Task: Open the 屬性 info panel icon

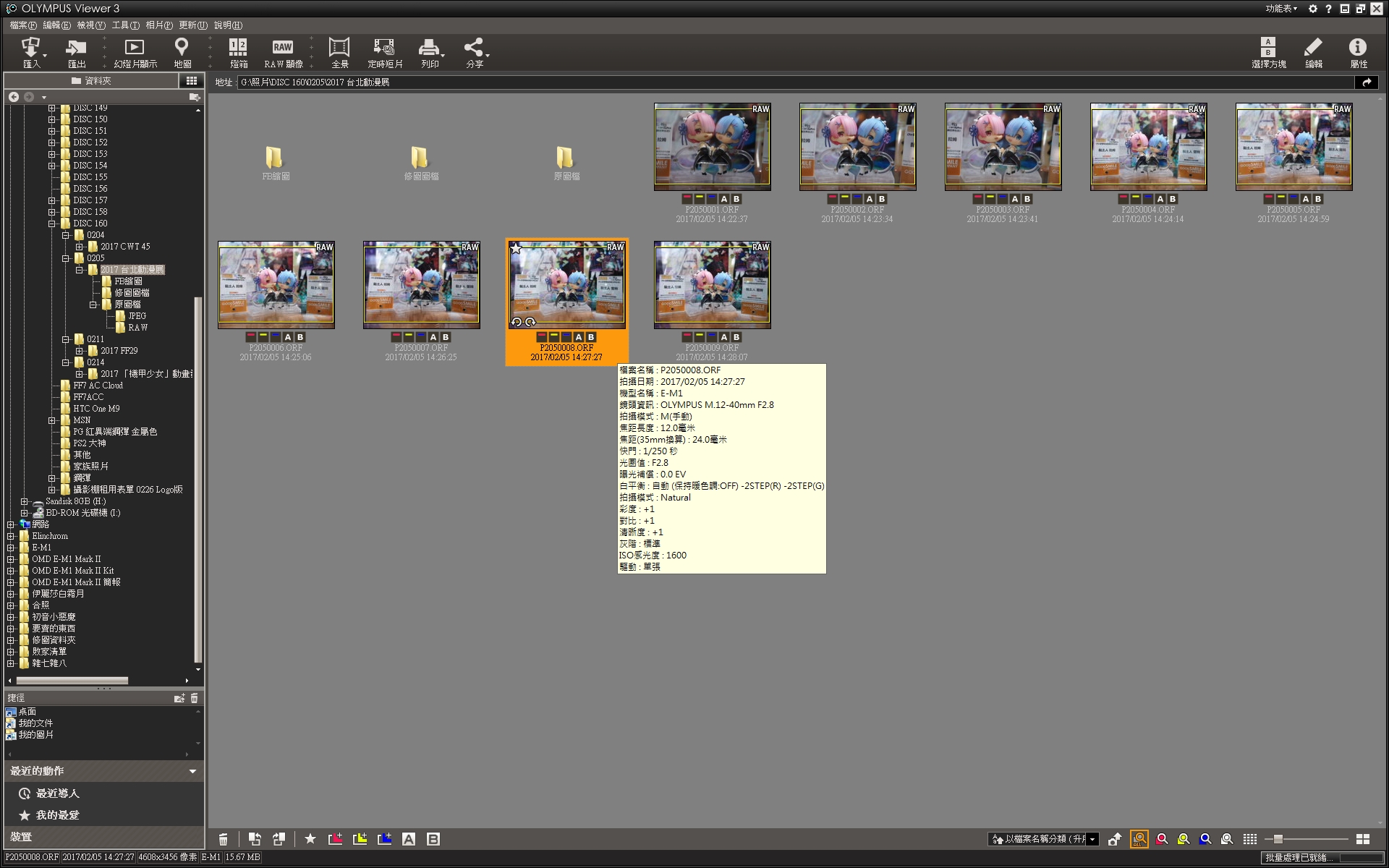Action: 1358,53
